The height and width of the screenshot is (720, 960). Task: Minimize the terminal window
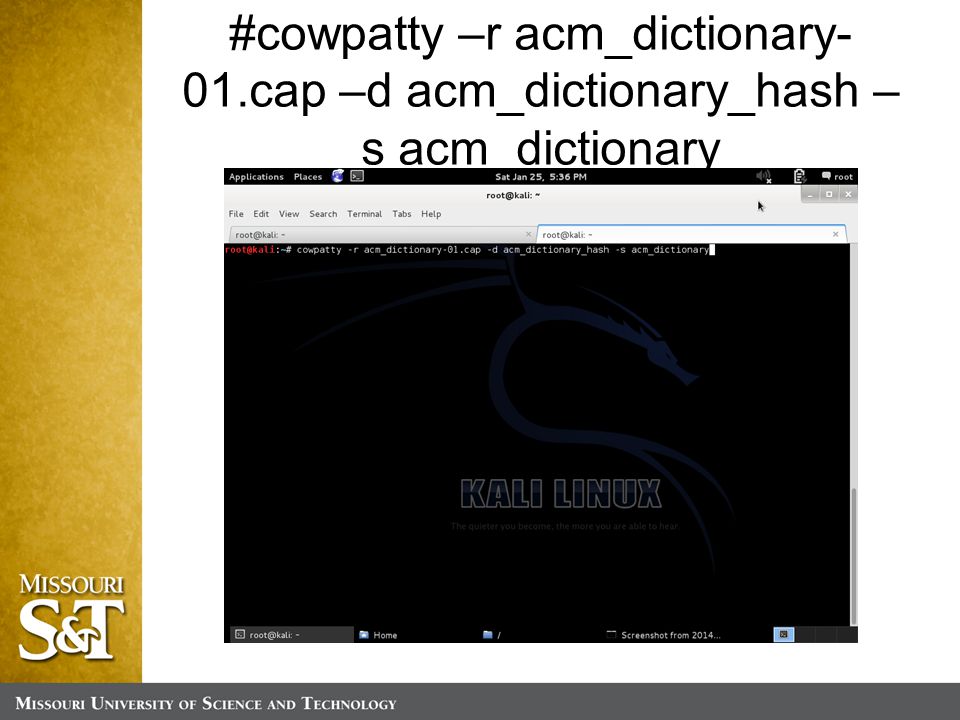pos(810,195)
